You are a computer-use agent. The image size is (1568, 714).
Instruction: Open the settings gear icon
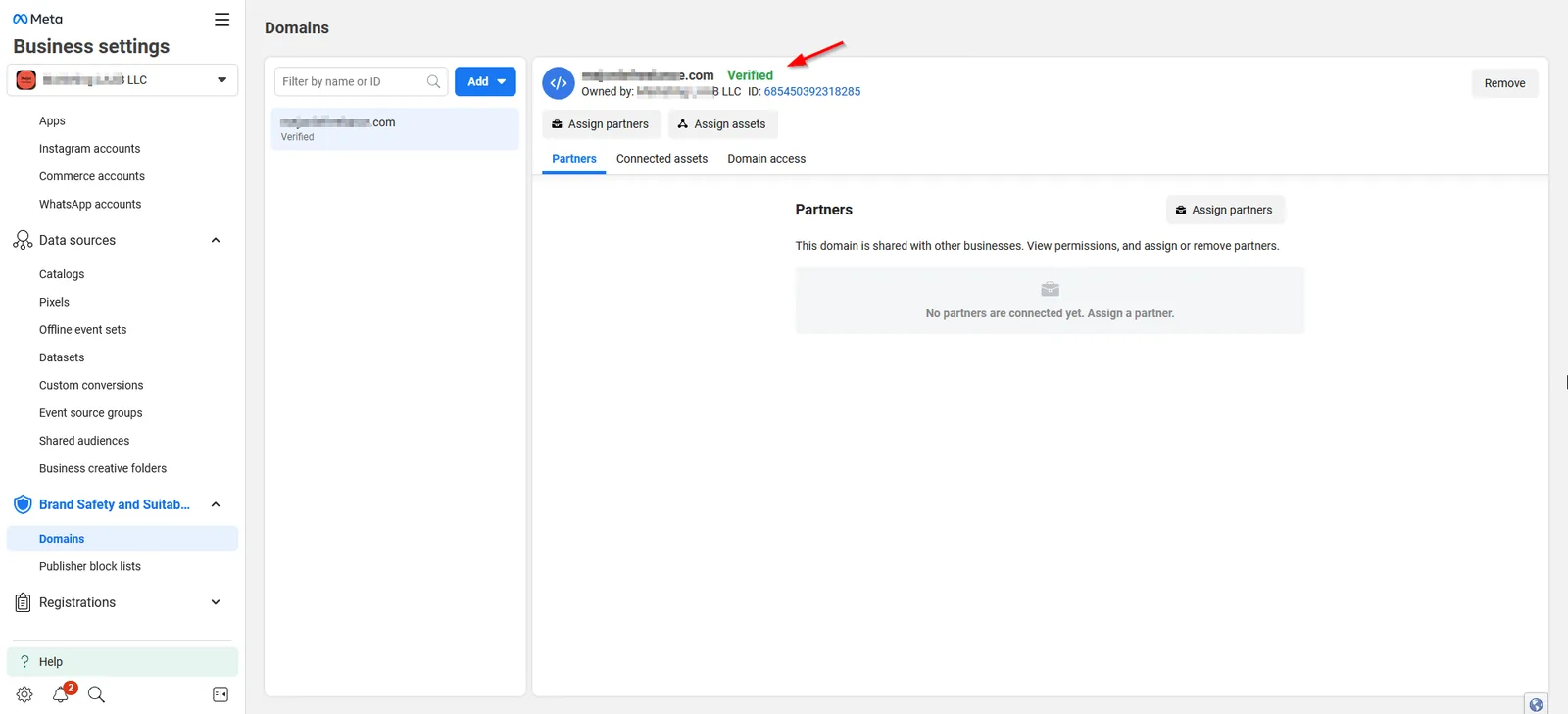pos(24,694)
